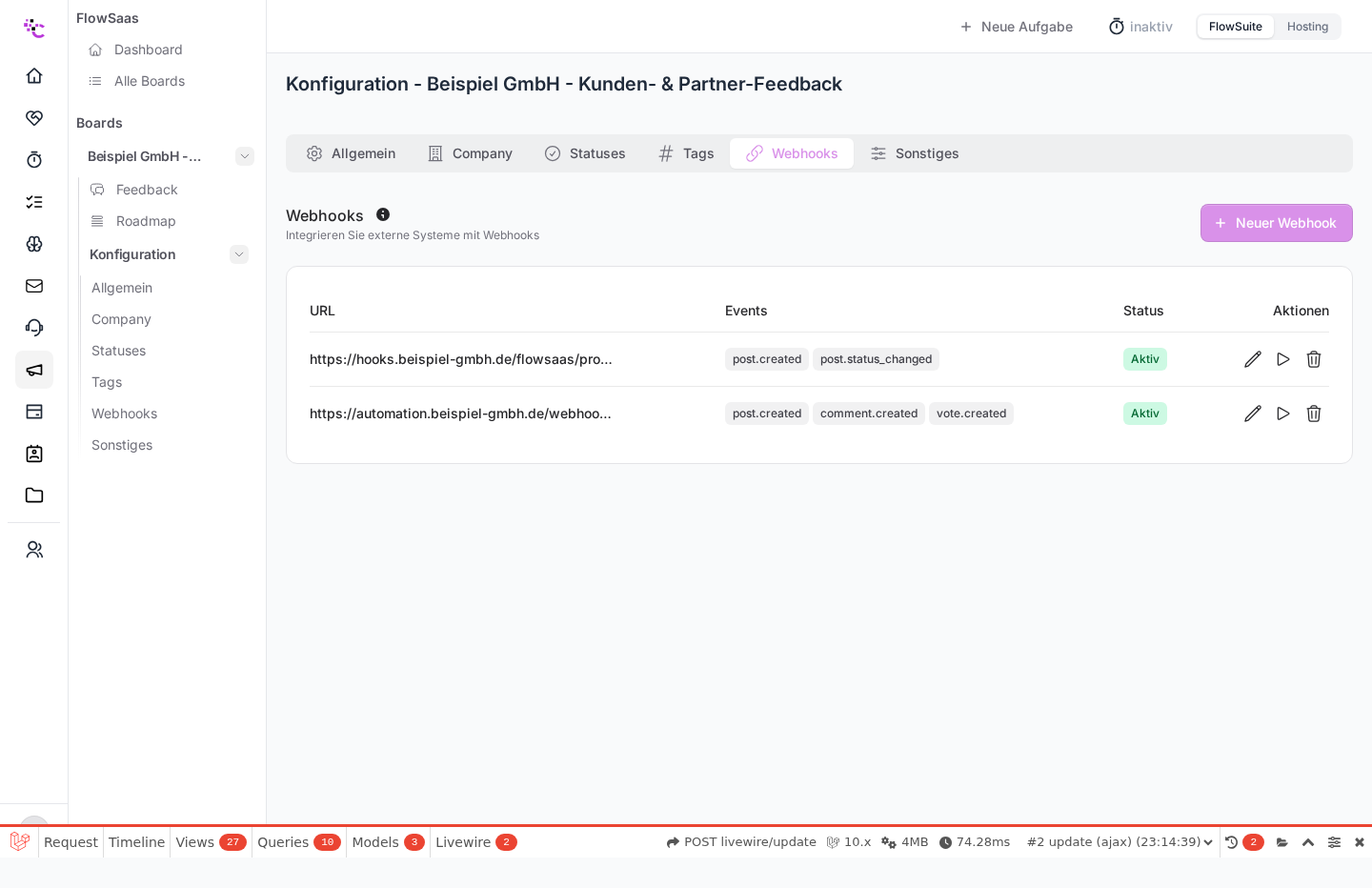The width and height of the screenshot is (1372, 888).
Task: Click the post.status_changed event tag
Action: tap(876, 359)
